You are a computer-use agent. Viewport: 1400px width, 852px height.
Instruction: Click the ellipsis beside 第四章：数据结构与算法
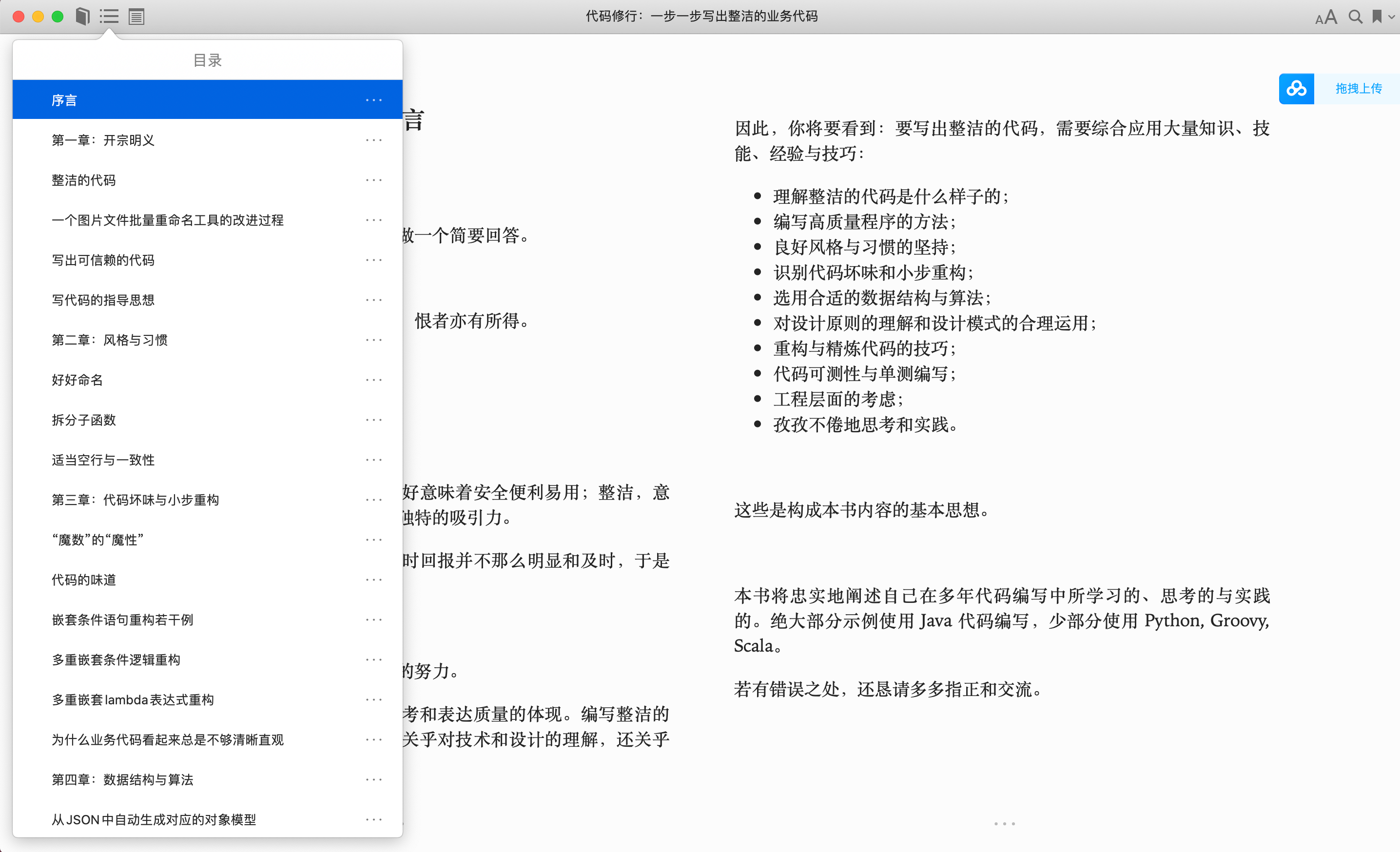(x=374, y=779)
